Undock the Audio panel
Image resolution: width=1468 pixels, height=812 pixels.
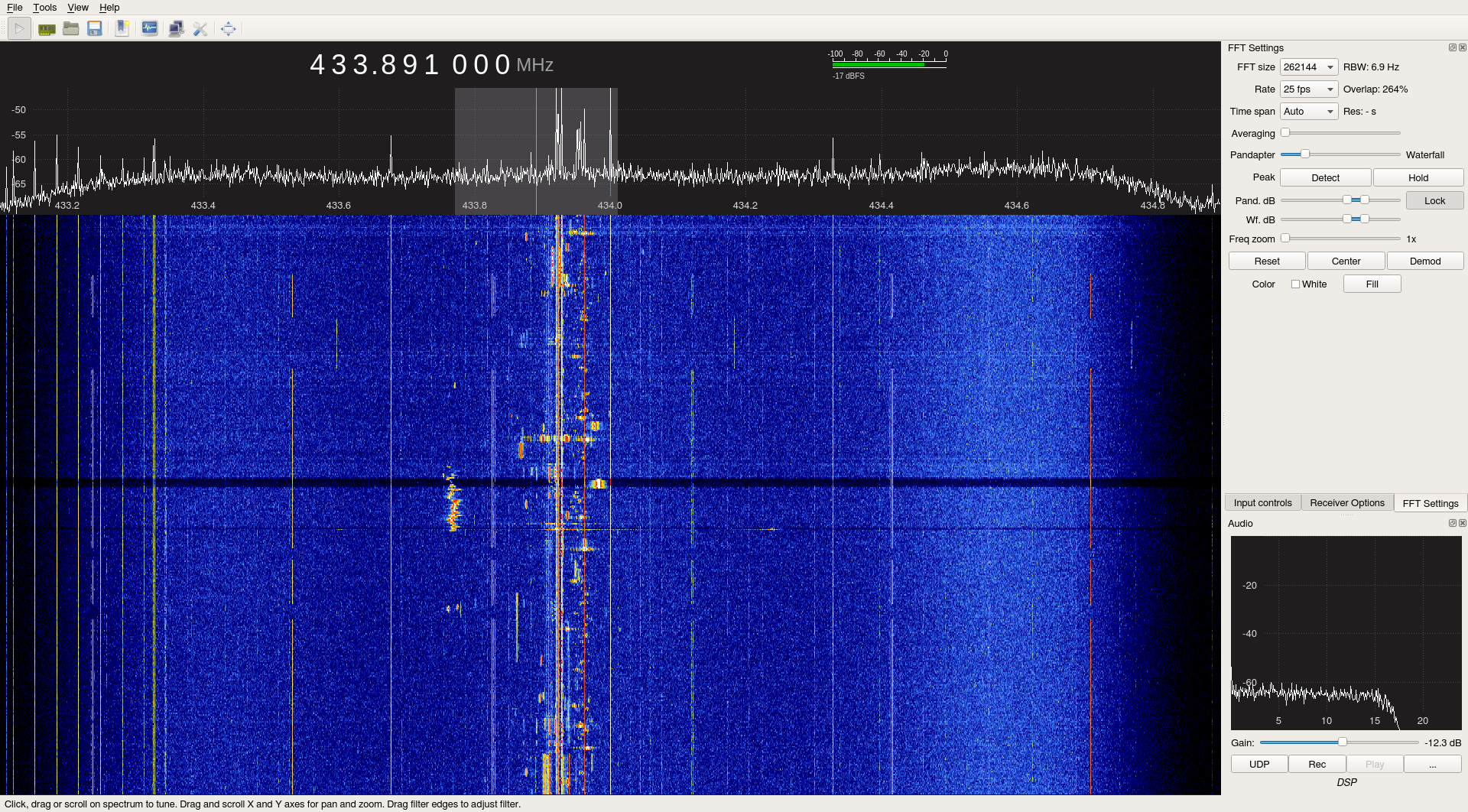click(x=1452, y=523)
